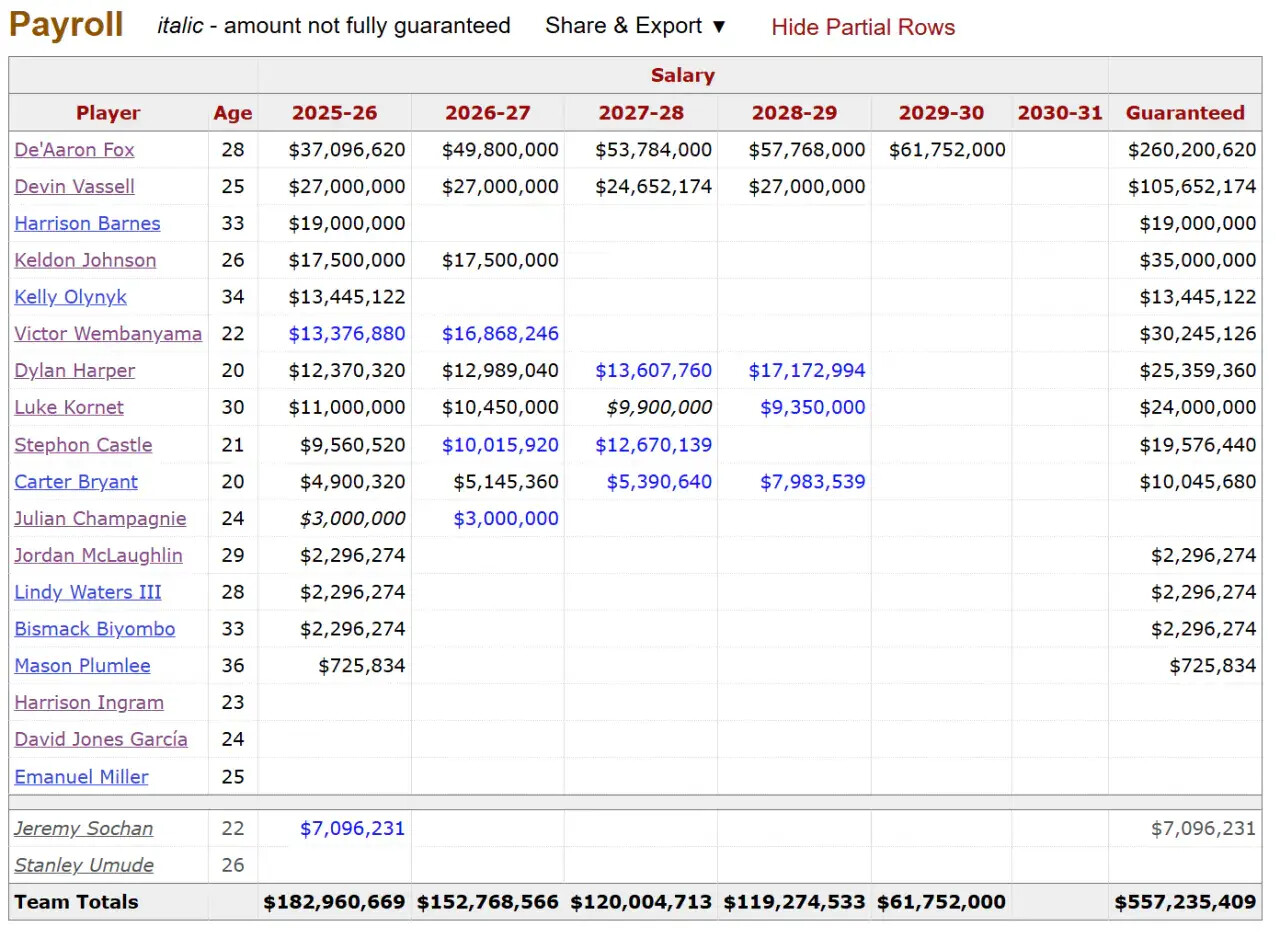The height and width of the screenshot is (938, 1280).
Task: Click Luke Kornet's $9,350,000 salary
Action: [813, 408]
